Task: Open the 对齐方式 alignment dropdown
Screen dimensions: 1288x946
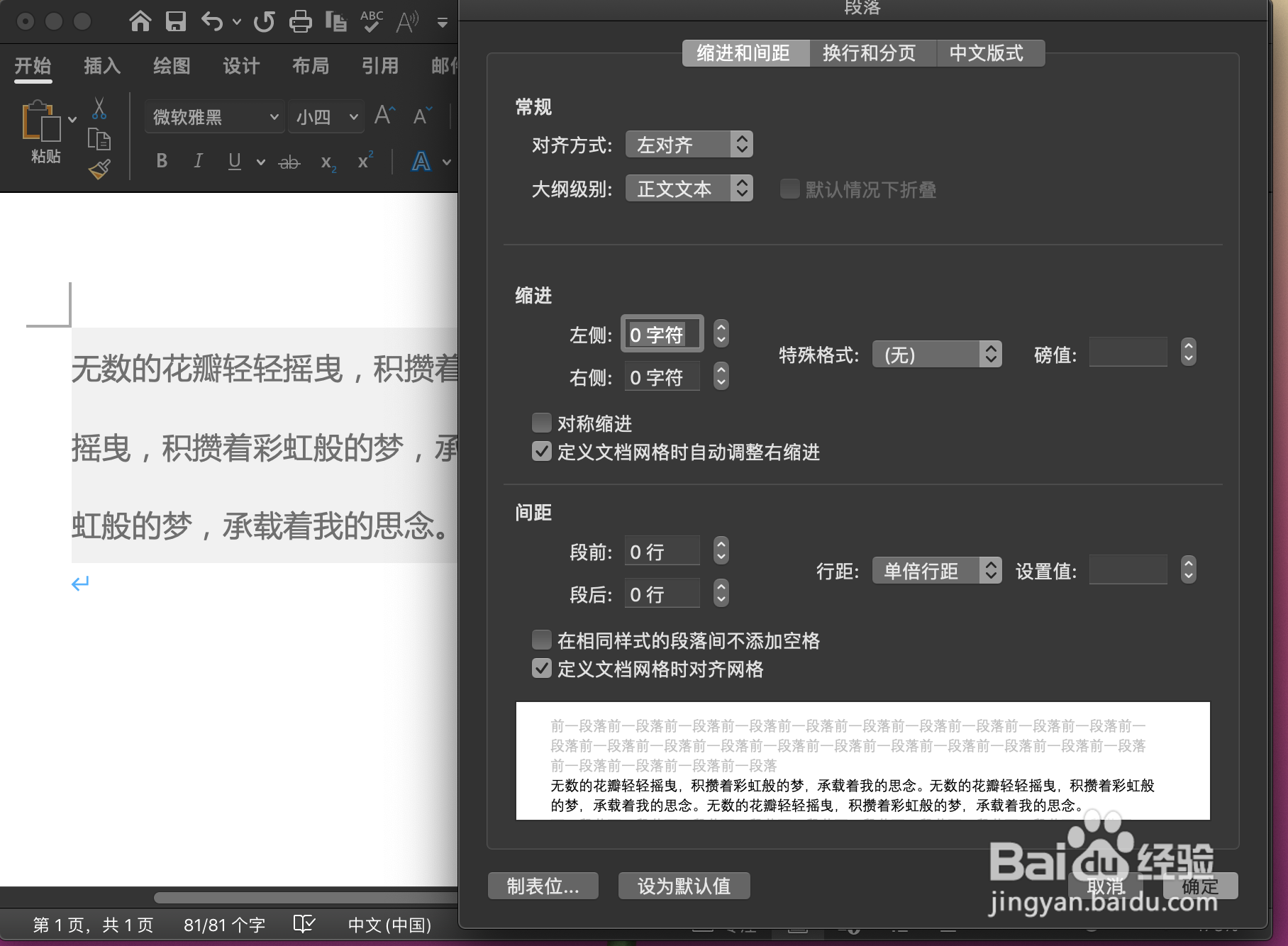Action: click(687, 144)
